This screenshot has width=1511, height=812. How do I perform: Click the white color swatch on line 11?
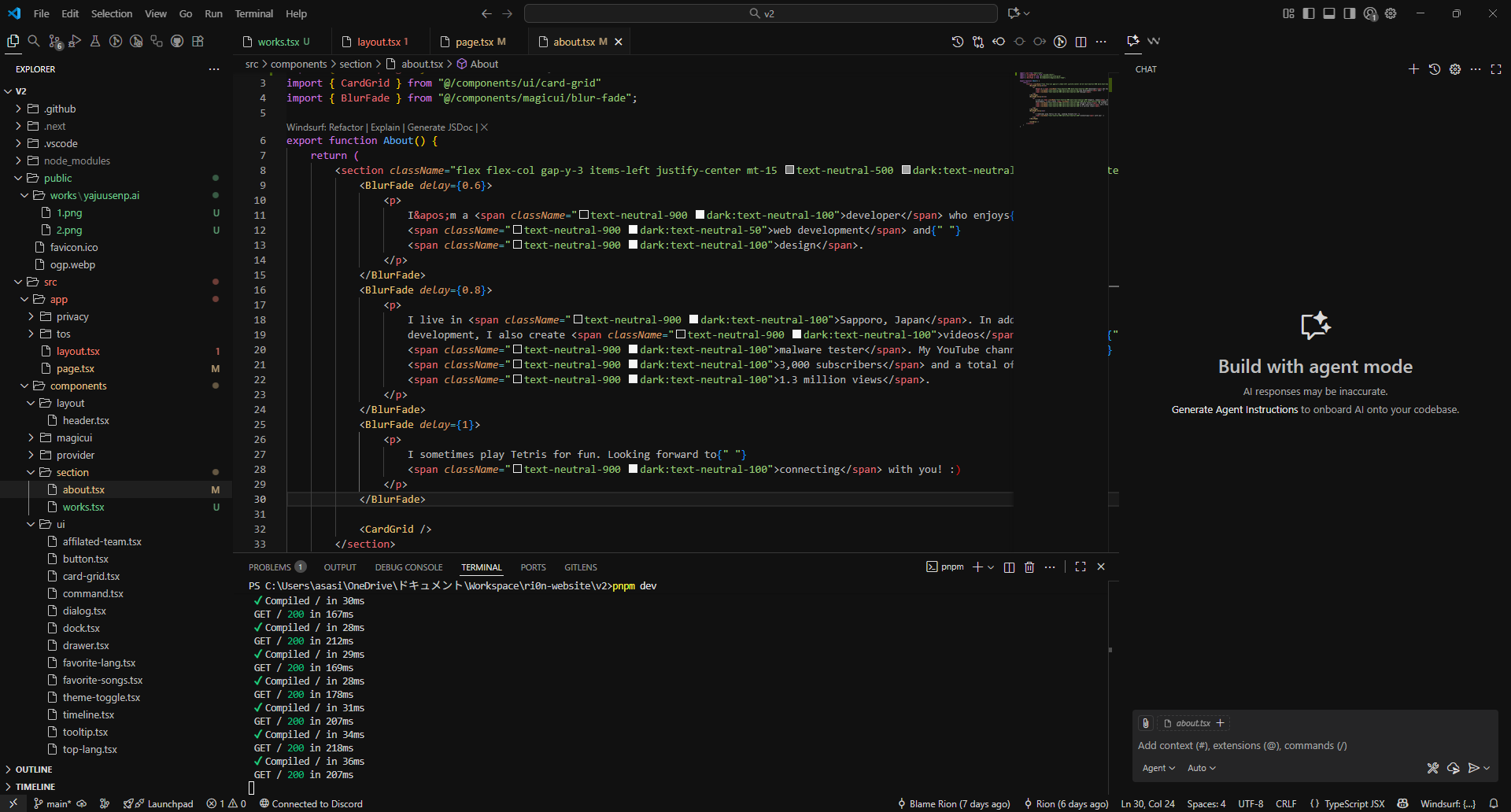[x=700, y=216]
